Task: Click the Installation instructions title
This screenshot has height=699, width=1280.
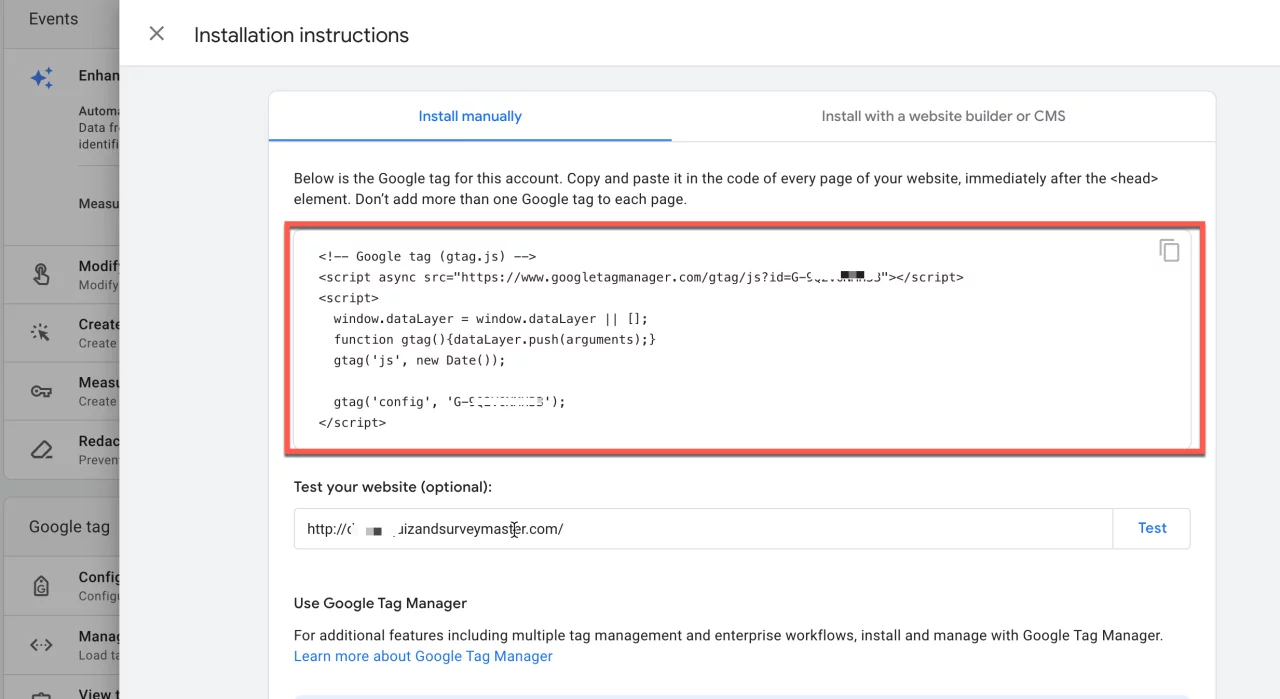Action: (301, 35)
